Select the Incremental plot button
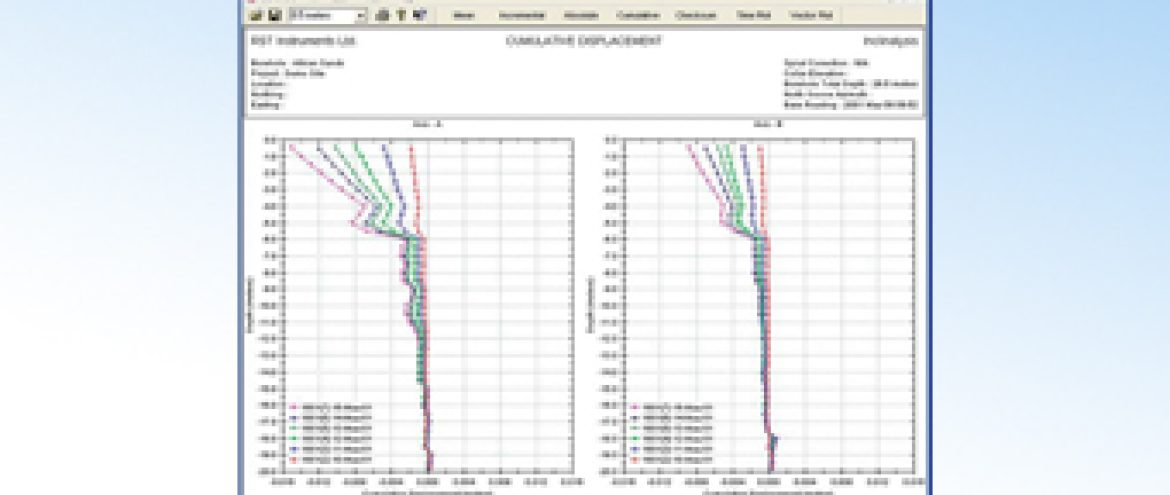This screenshot has height=495, width=1170. coord(522,15)
